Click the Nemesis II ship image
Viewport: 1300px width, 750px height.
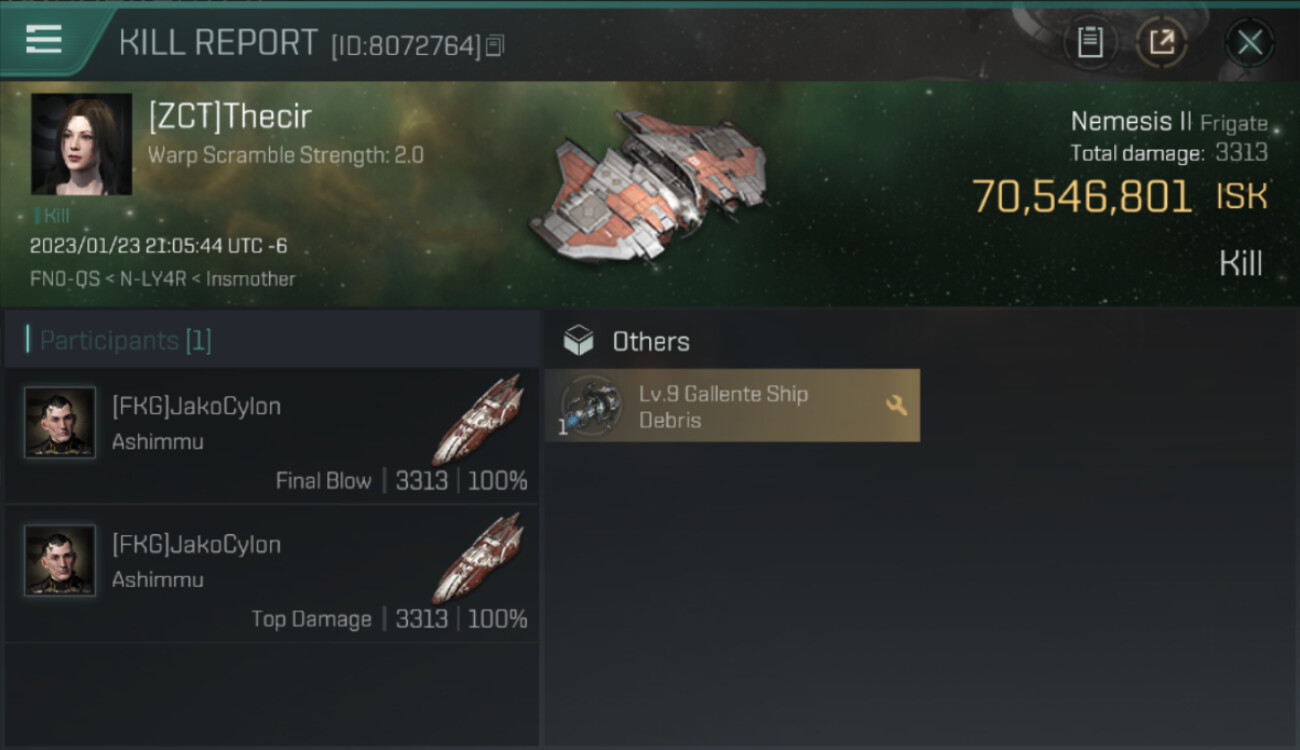(x=648, y=184)
